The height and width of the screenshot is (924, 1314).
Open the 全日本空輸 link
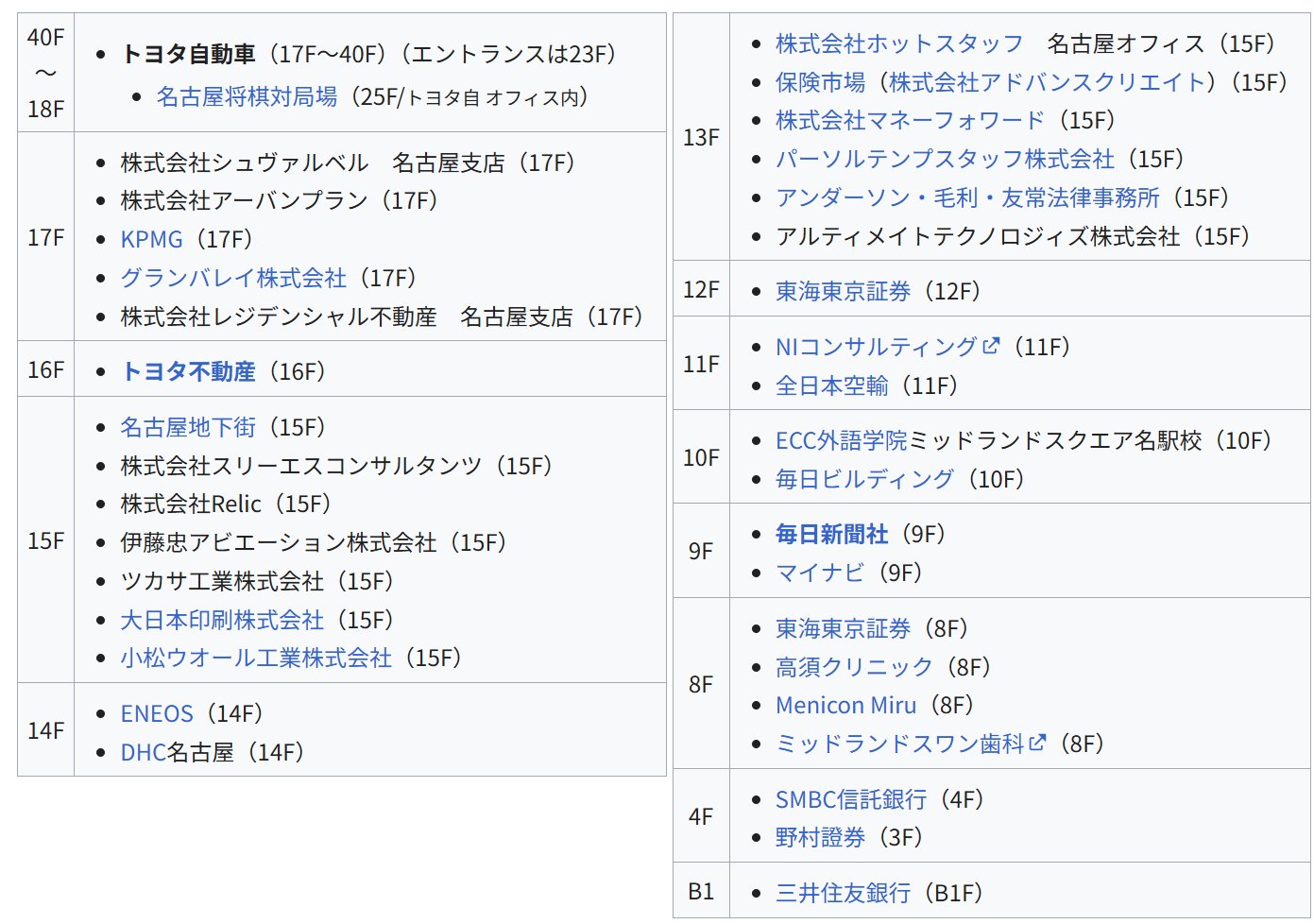[831, 385]
